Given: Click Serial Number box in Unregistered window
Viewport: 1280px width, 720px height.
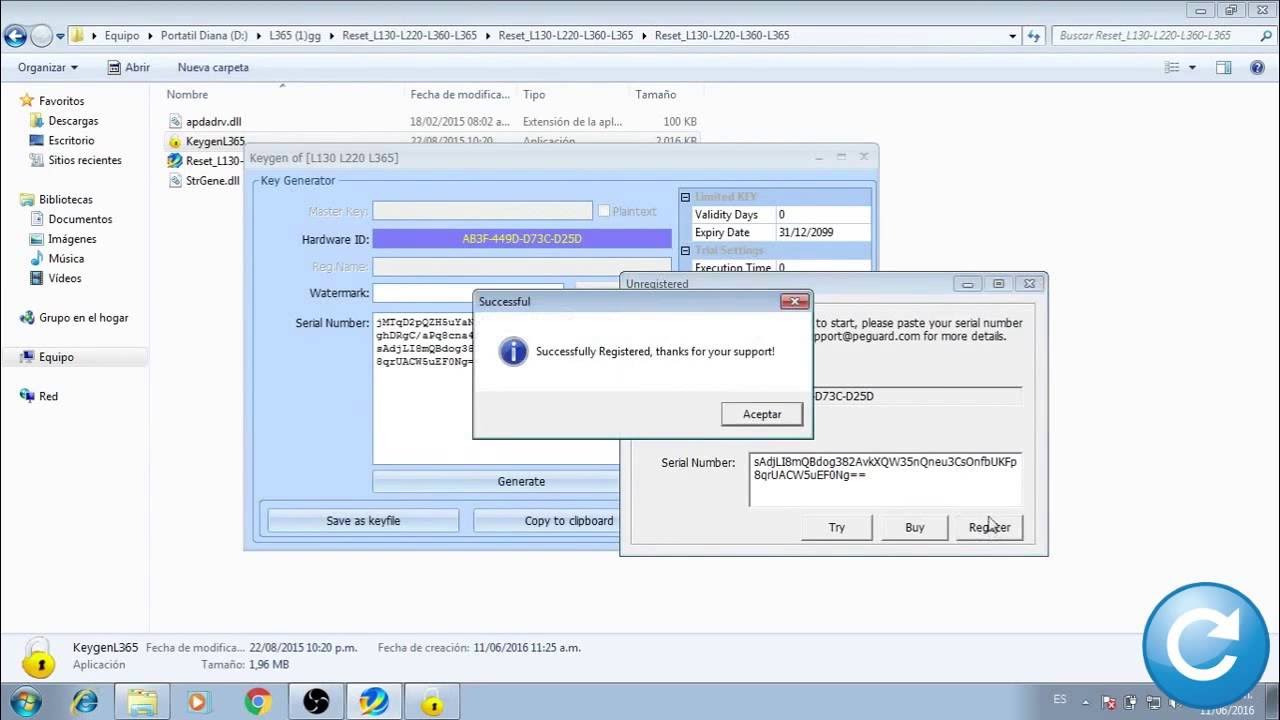Looking at the screenshot, I should [x=885, y=479].
